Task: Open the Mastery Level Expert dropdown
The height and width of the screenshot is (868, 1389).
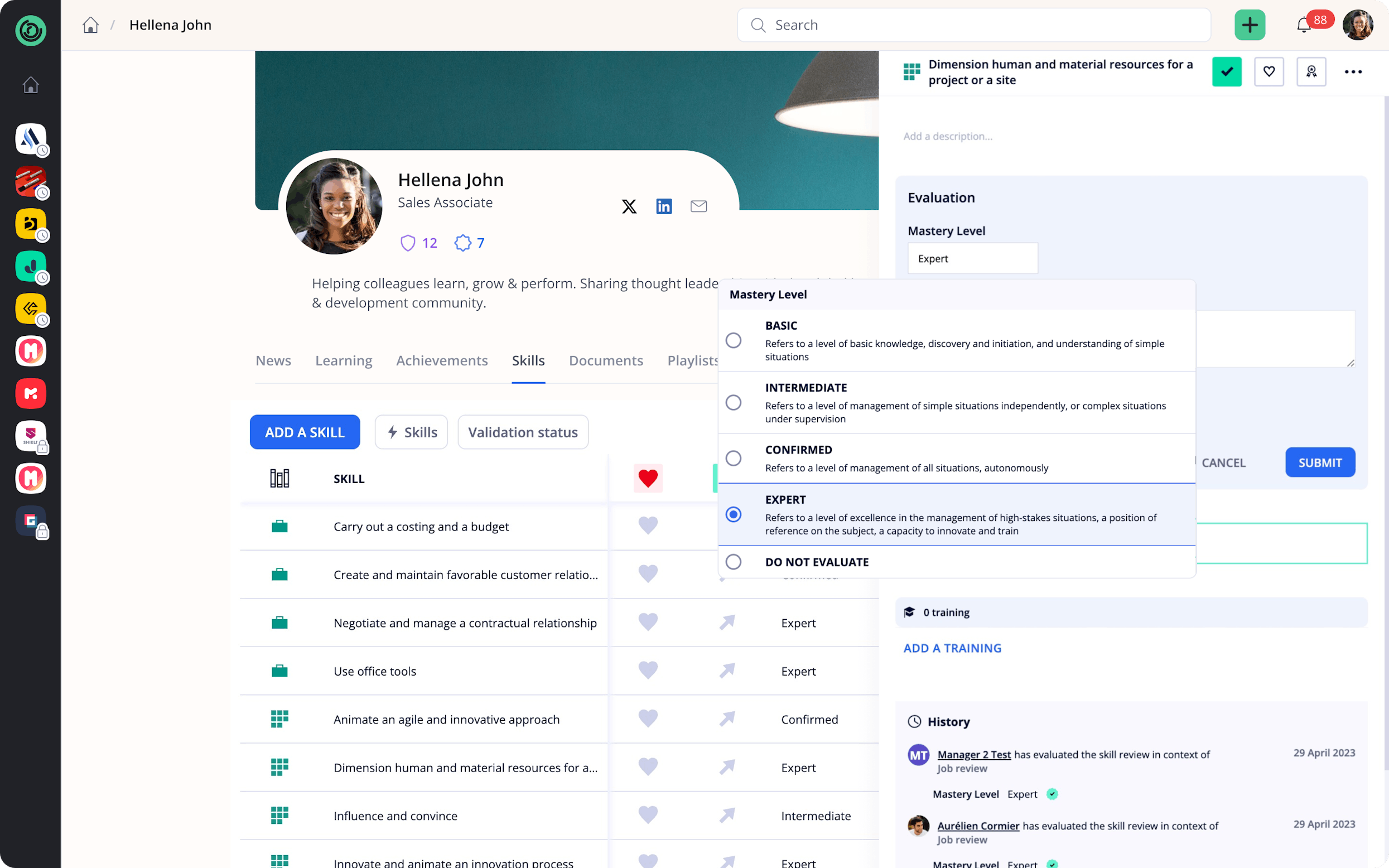Action: tap(972, 258)
